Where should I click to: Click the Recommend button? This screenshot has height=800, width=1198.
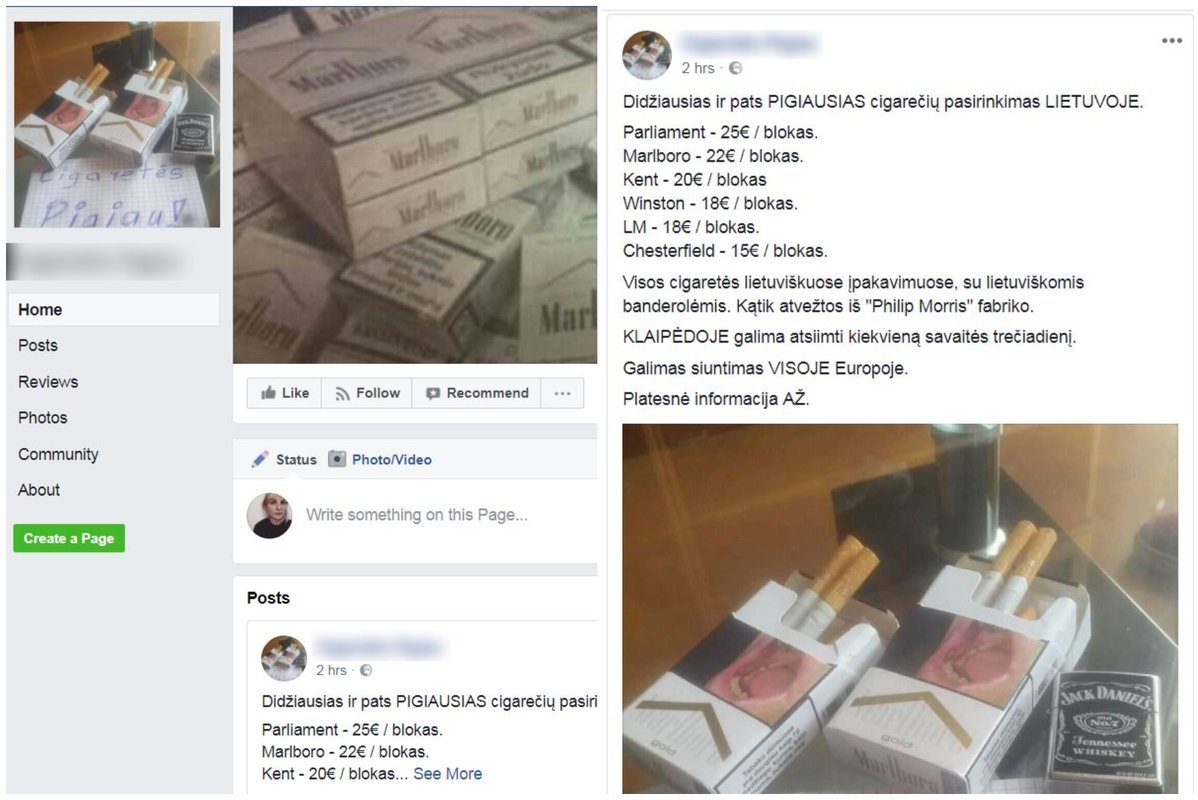click(477, 393)
